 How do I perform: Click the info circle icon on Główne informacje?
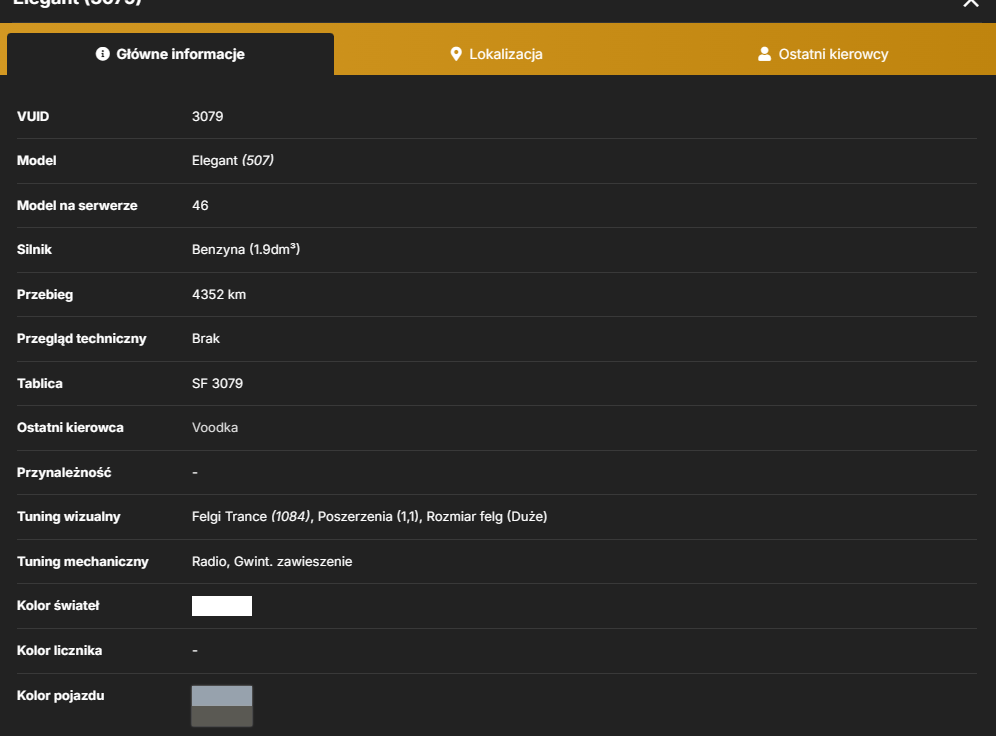pos(102,54)
